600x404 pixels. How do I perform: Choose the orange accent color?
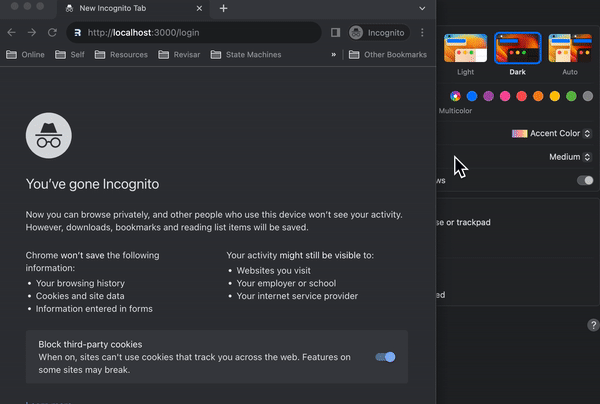pos(538,96)
